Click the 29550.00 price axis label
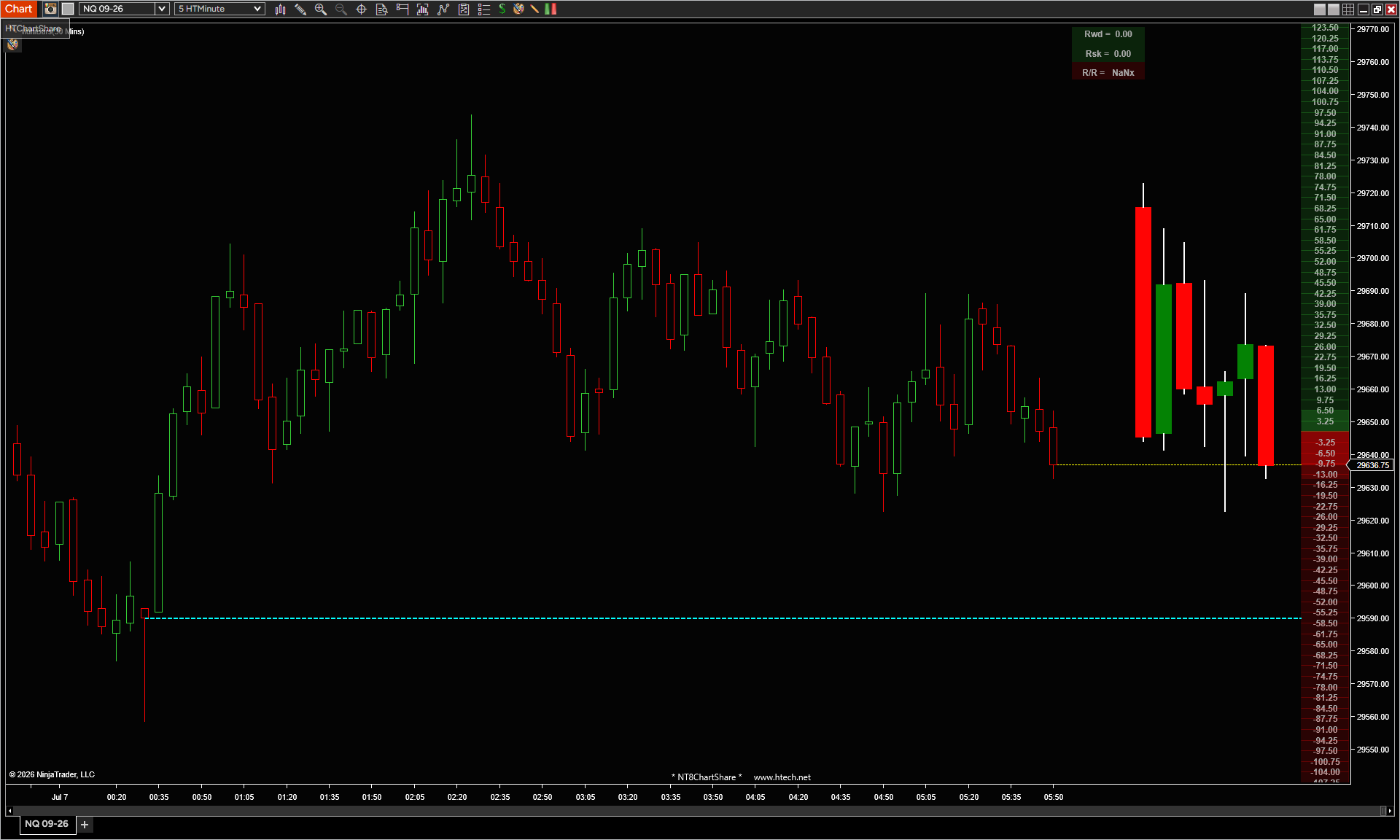 click(1372, 750)
